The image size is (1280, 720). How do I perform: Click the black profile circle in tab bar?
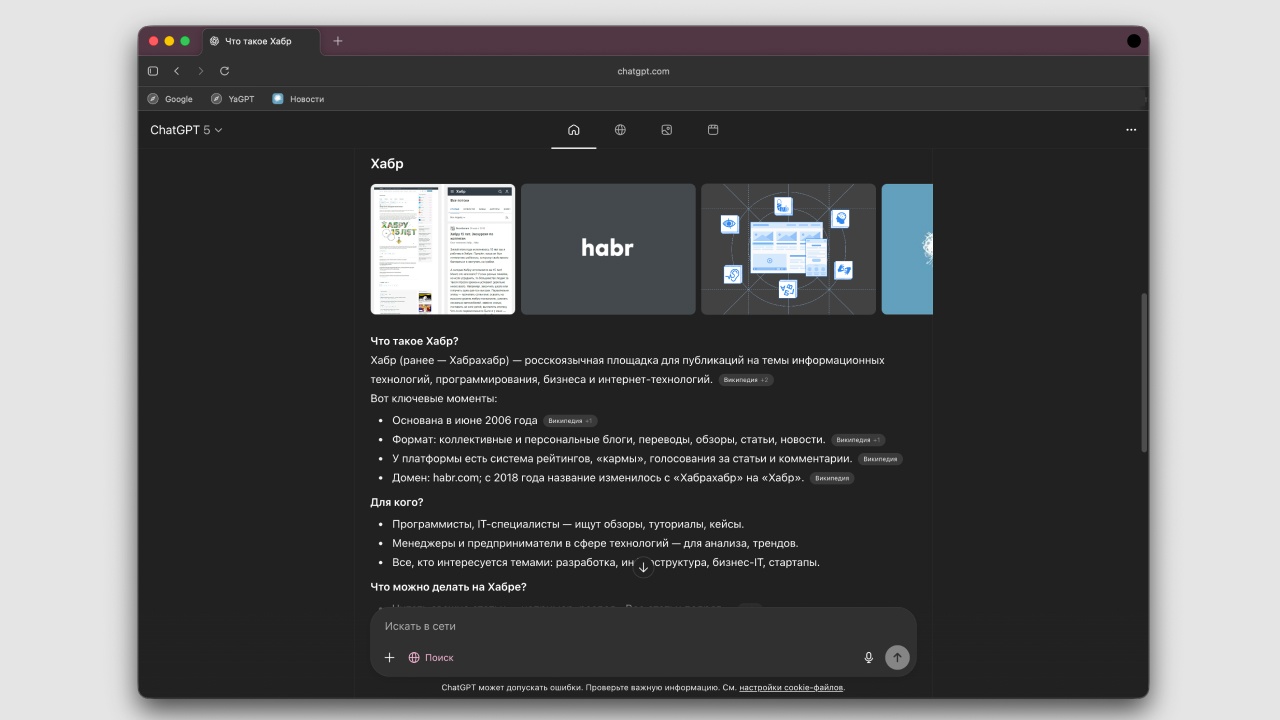1133,41
